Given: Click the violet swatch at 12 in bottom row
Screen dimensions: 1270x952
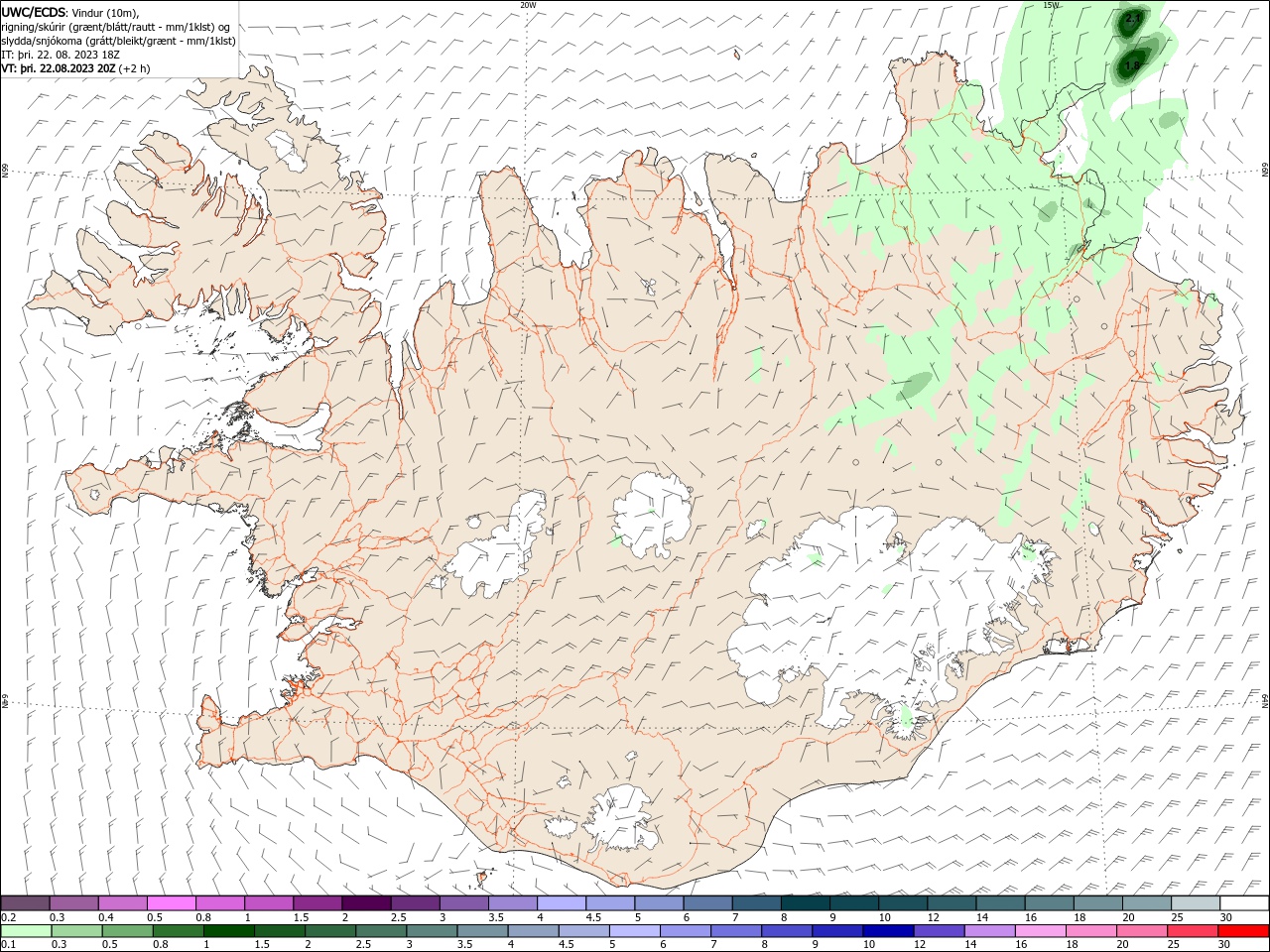Looking at the screenshot, I should [x=939, y=931].
